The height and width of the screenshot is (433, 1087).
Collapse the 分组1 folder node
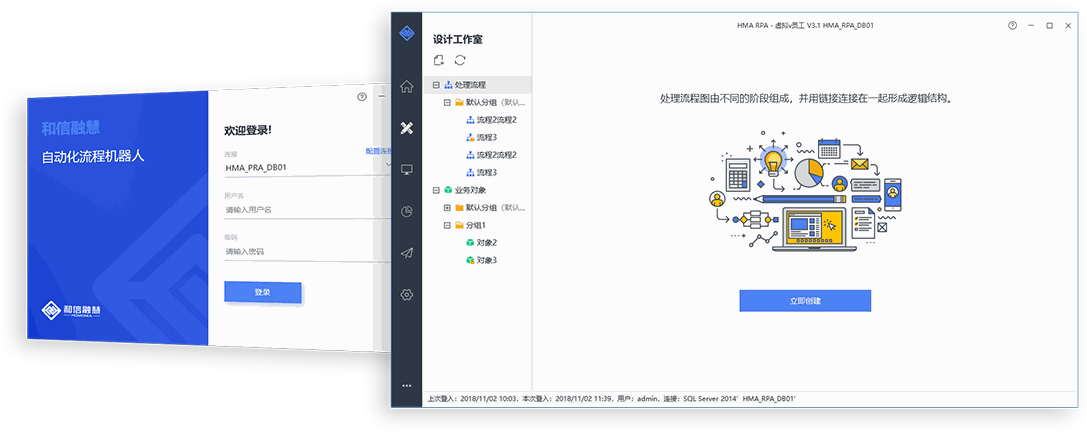pos(447,225)
